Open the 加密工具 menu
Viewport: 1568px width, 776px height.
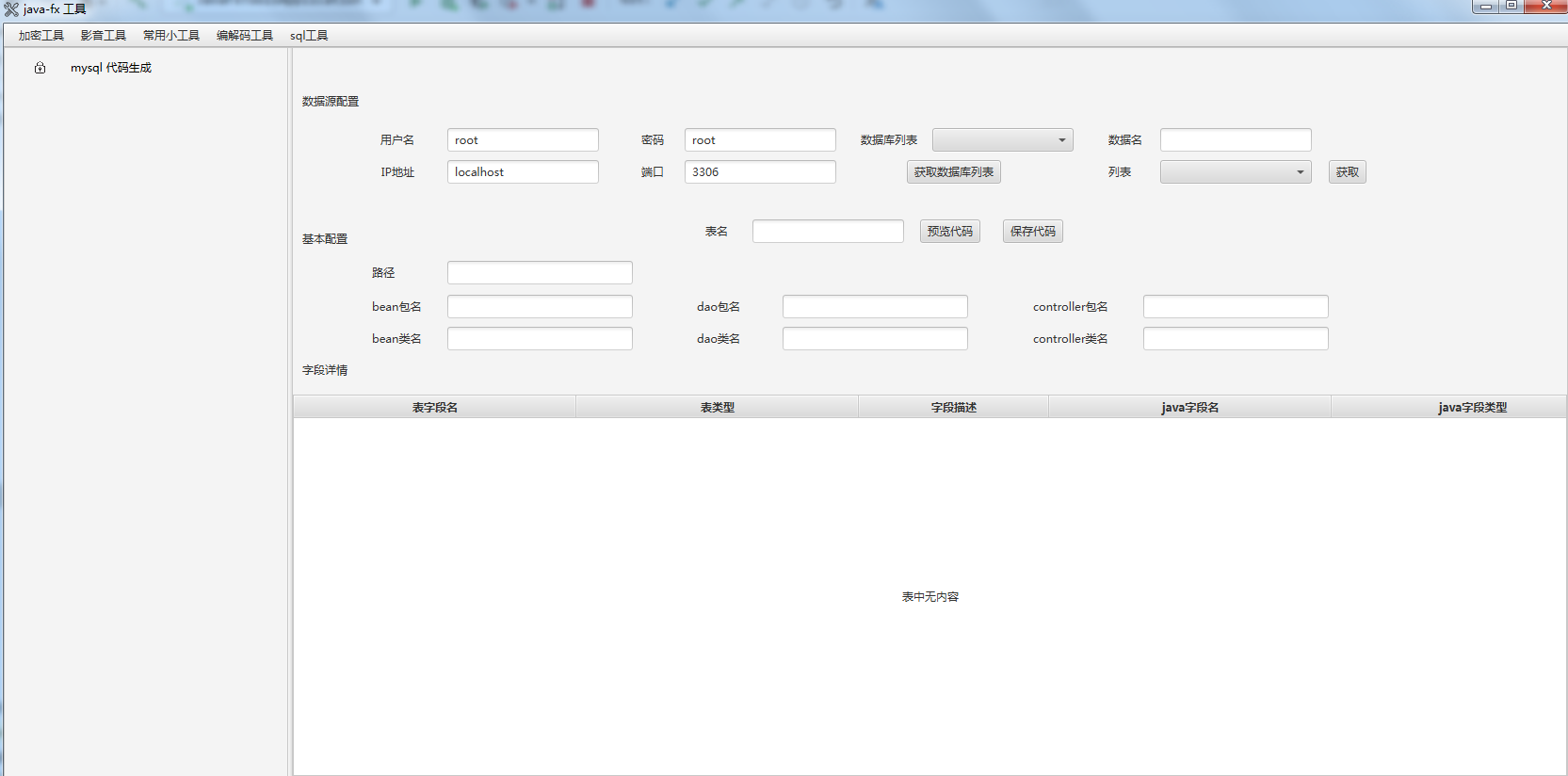point(41,36)
